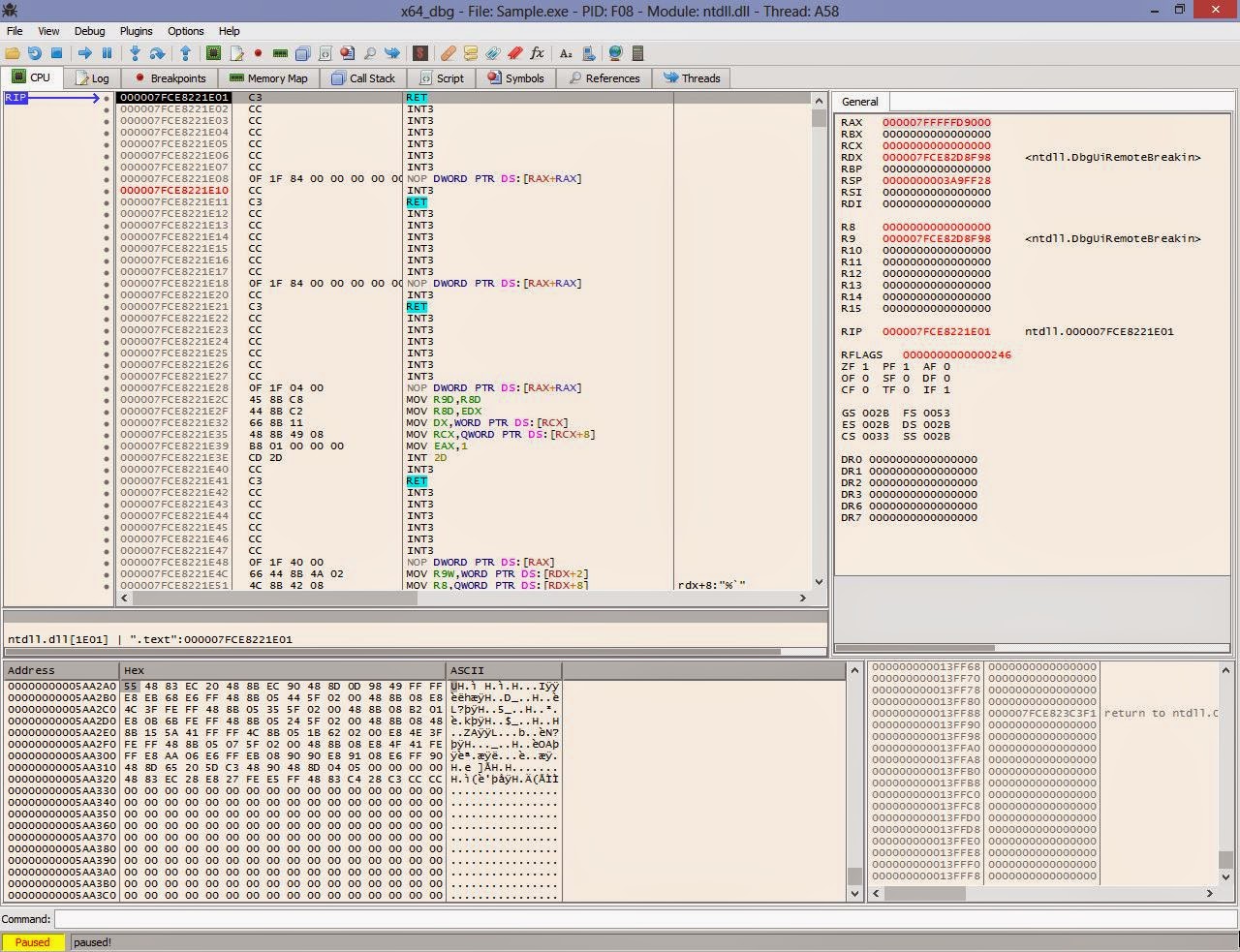Restart debugging with the restart icon

pos(35,53)
